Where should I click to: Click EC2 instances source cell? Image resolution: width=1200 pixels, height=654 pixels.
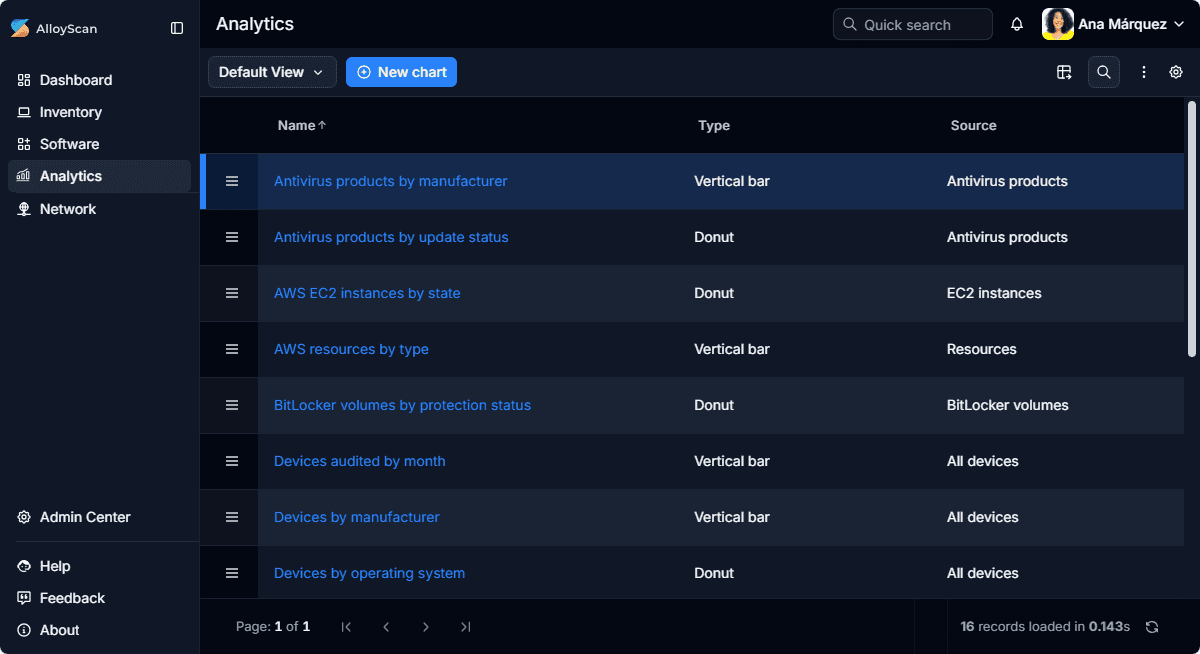tap(994, 293)
